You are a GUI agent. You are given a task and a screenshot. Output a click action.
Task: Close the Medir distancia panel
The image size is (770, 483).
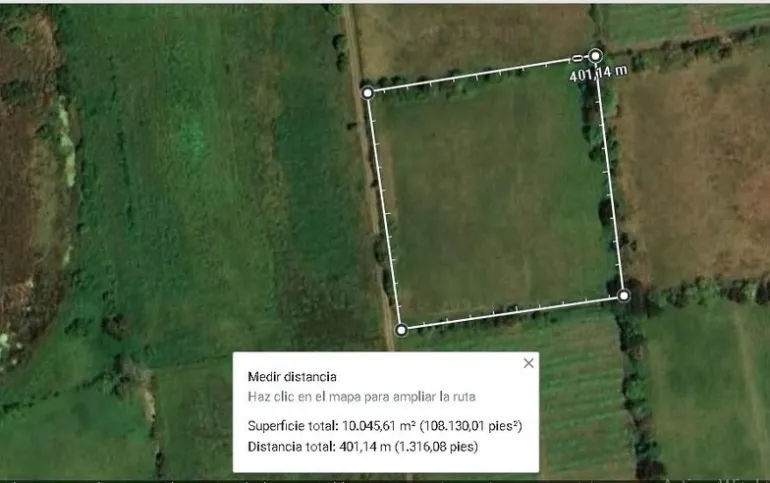click(528, 363)
